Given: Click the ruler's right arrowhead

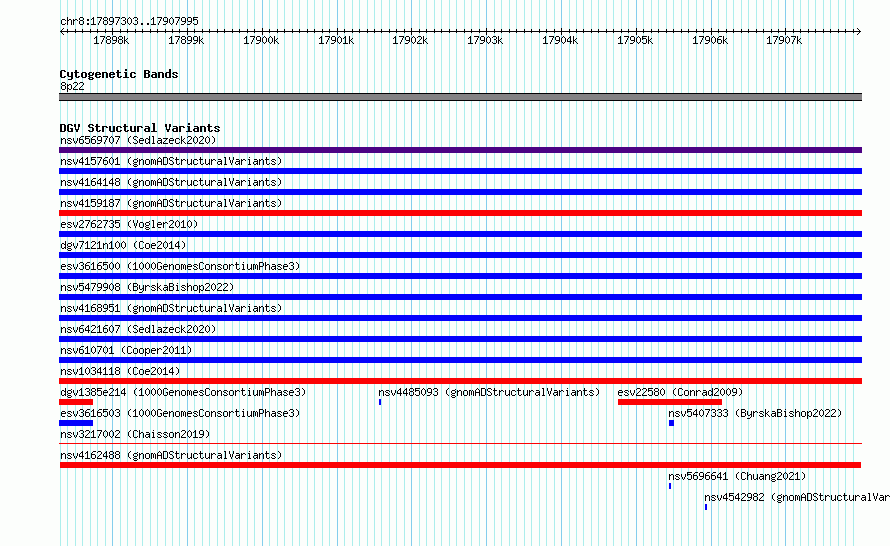Looking at the screenshot, I should [x=859, y=31].
